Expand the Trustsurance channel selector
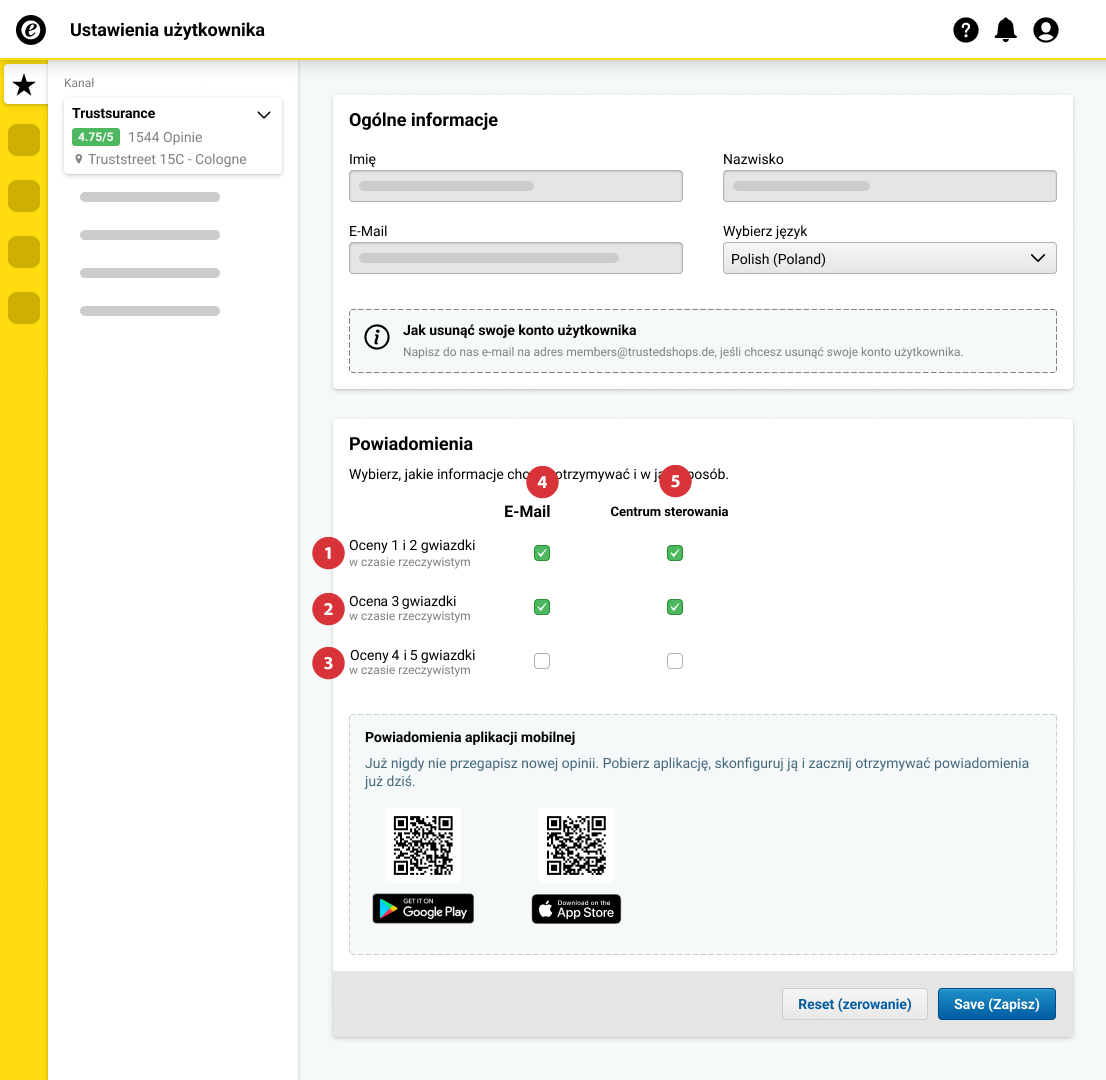The height and width of the screenshot is (1080, 1106). point(264,115)
